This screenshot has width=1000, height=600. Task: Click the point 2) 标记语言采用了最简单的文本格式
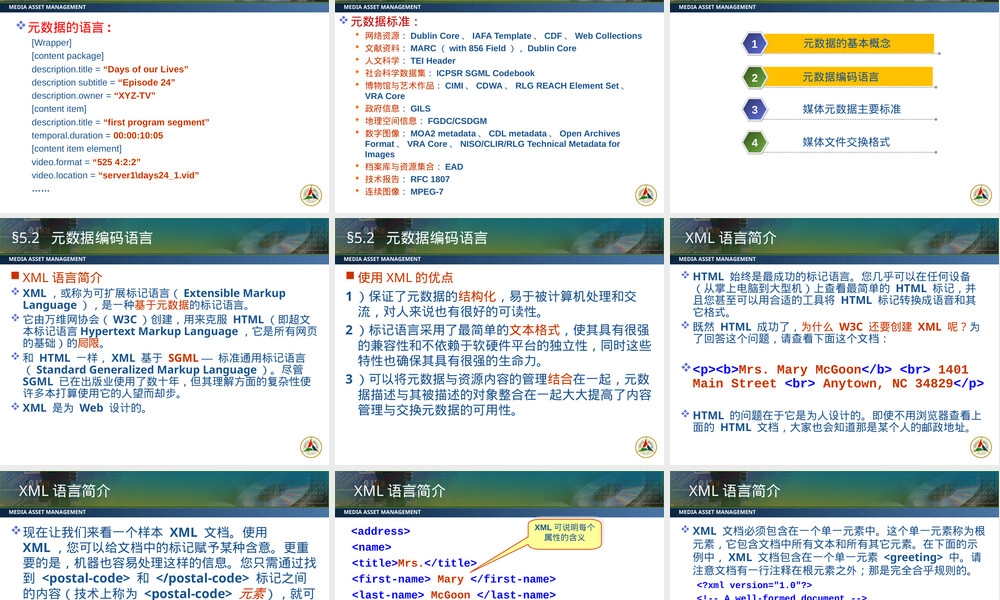click(x=499, y=345)
